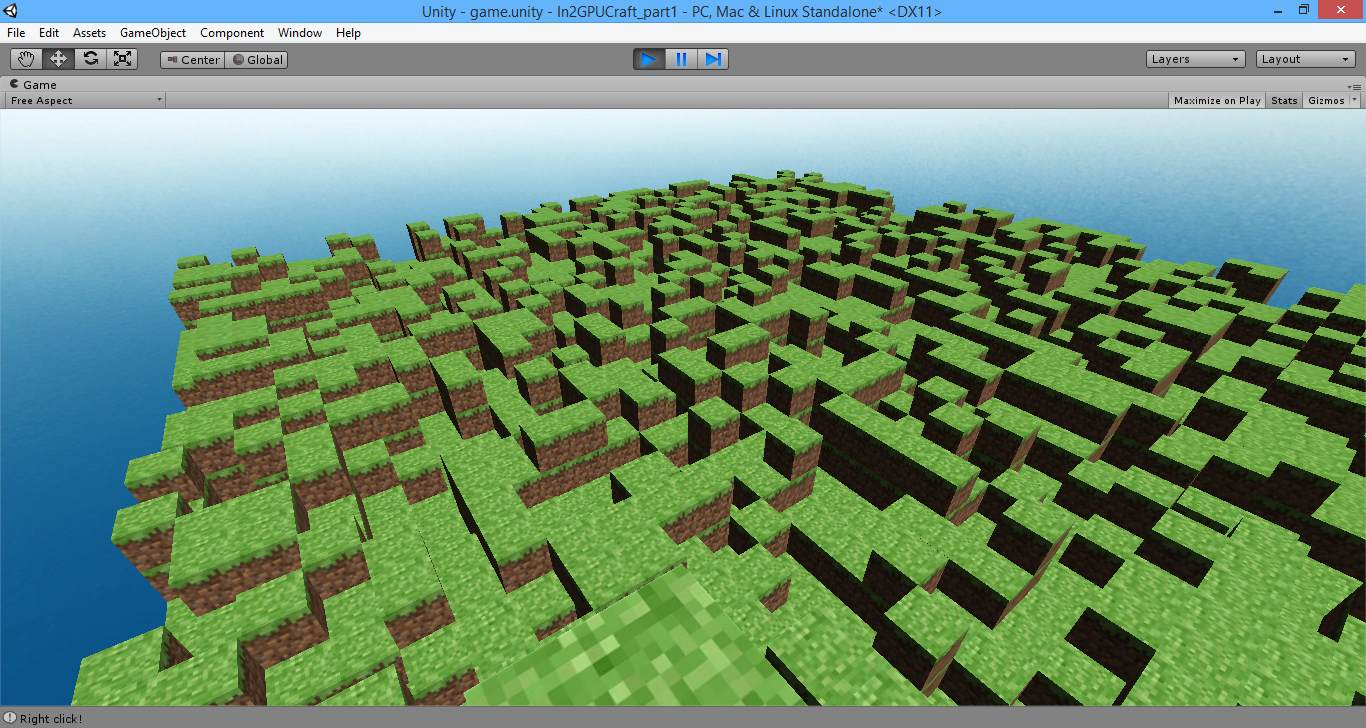Viewport: 1366px width, 728px height.
Task: Toggle Global coordinate space button
Action: (x=257, y=60)
